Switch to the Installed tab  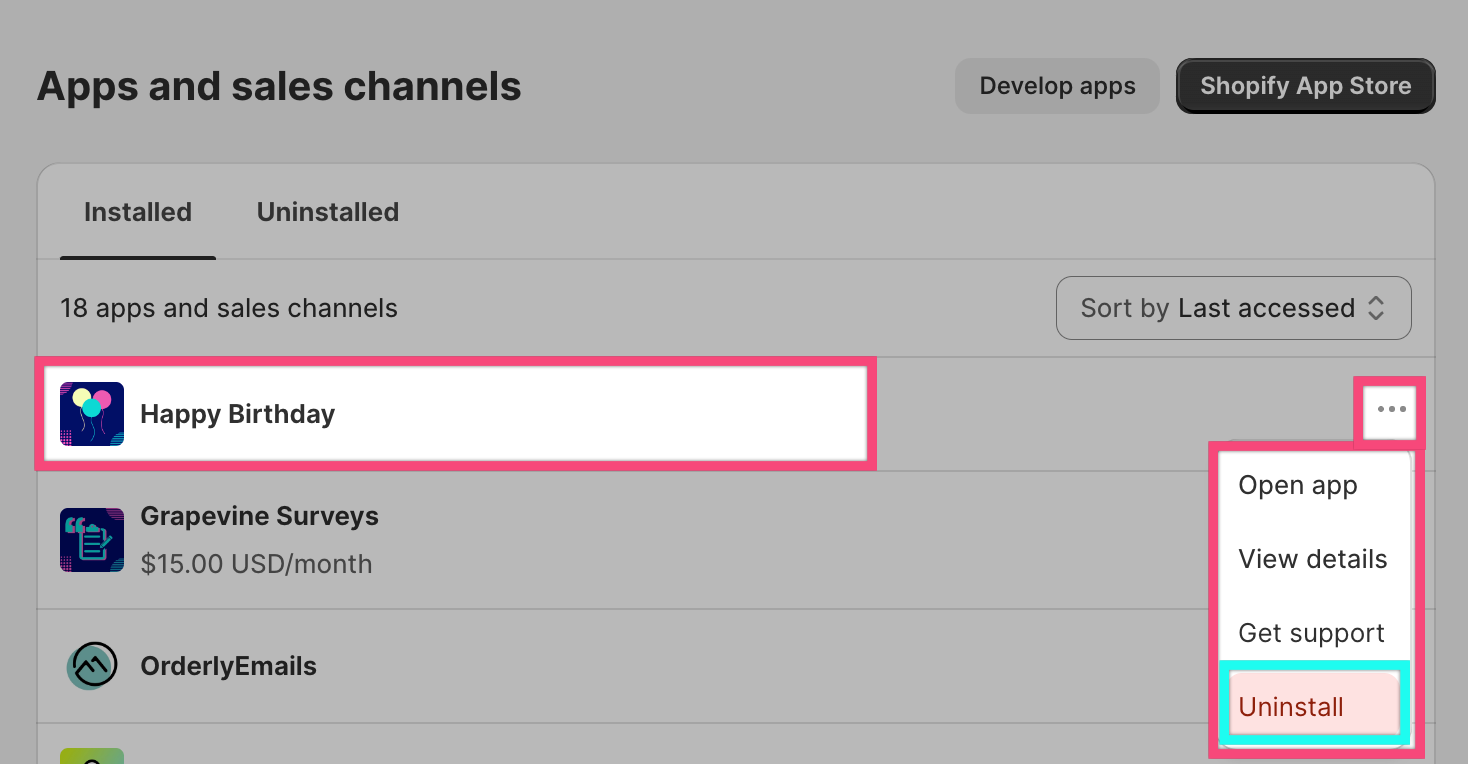coord(138,212)
